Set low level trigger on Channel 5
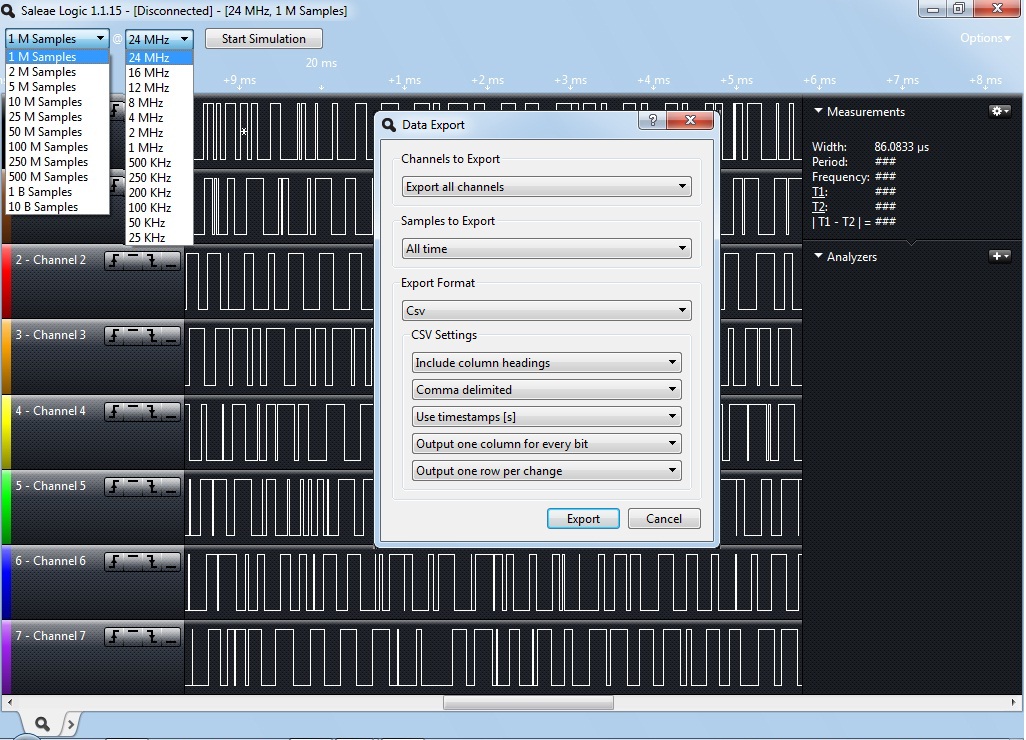Viewport: 1026px width, 740px height. [170, 487]
